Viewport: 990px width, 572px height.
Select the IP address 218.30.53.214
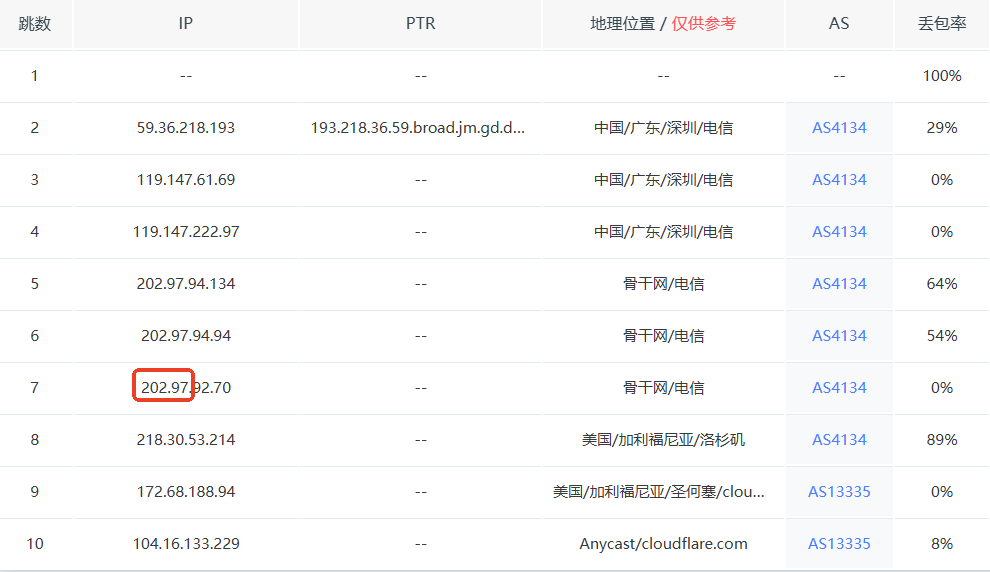[x=186, y=439]
